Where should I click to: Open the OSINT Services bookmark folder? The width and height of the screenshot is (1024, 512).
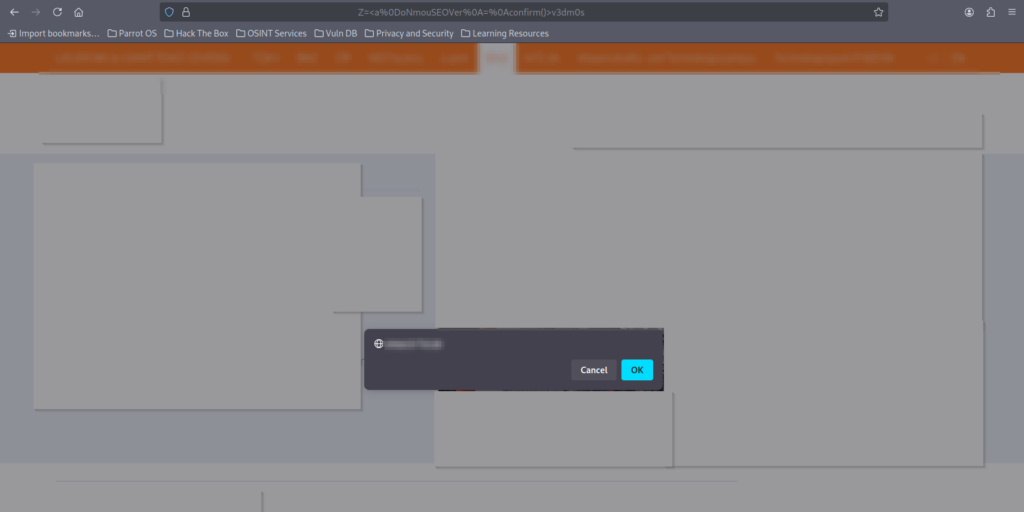coord(271,33)
